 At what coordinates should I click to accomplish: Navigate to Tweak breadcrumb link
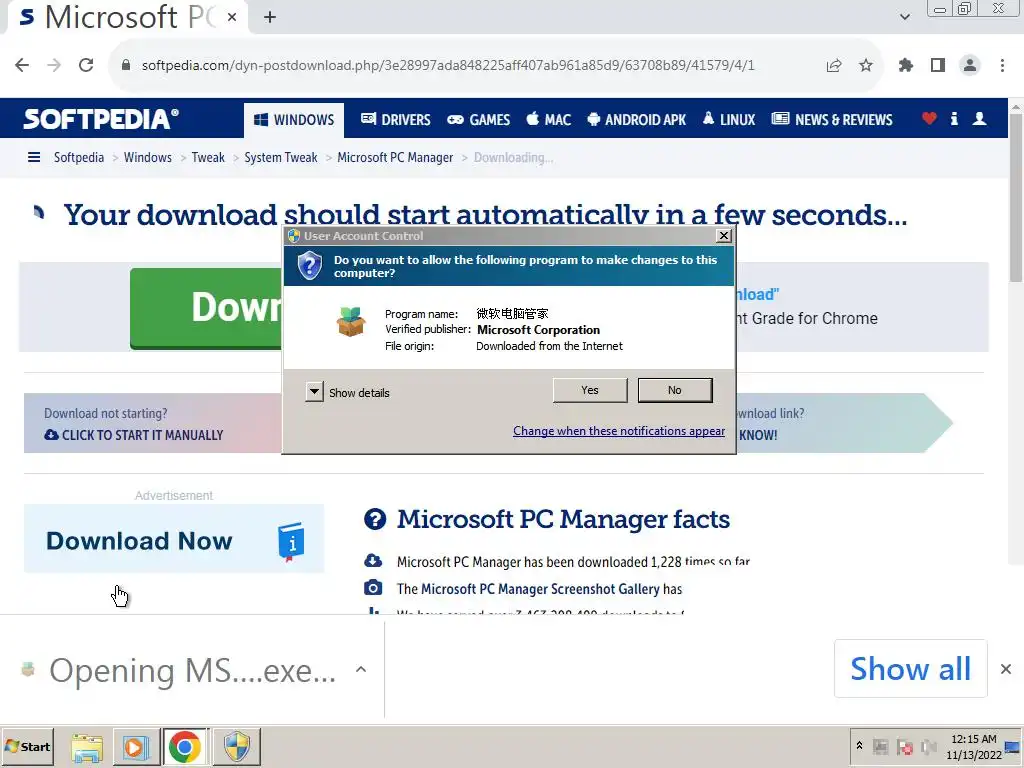tap(208, 157)
